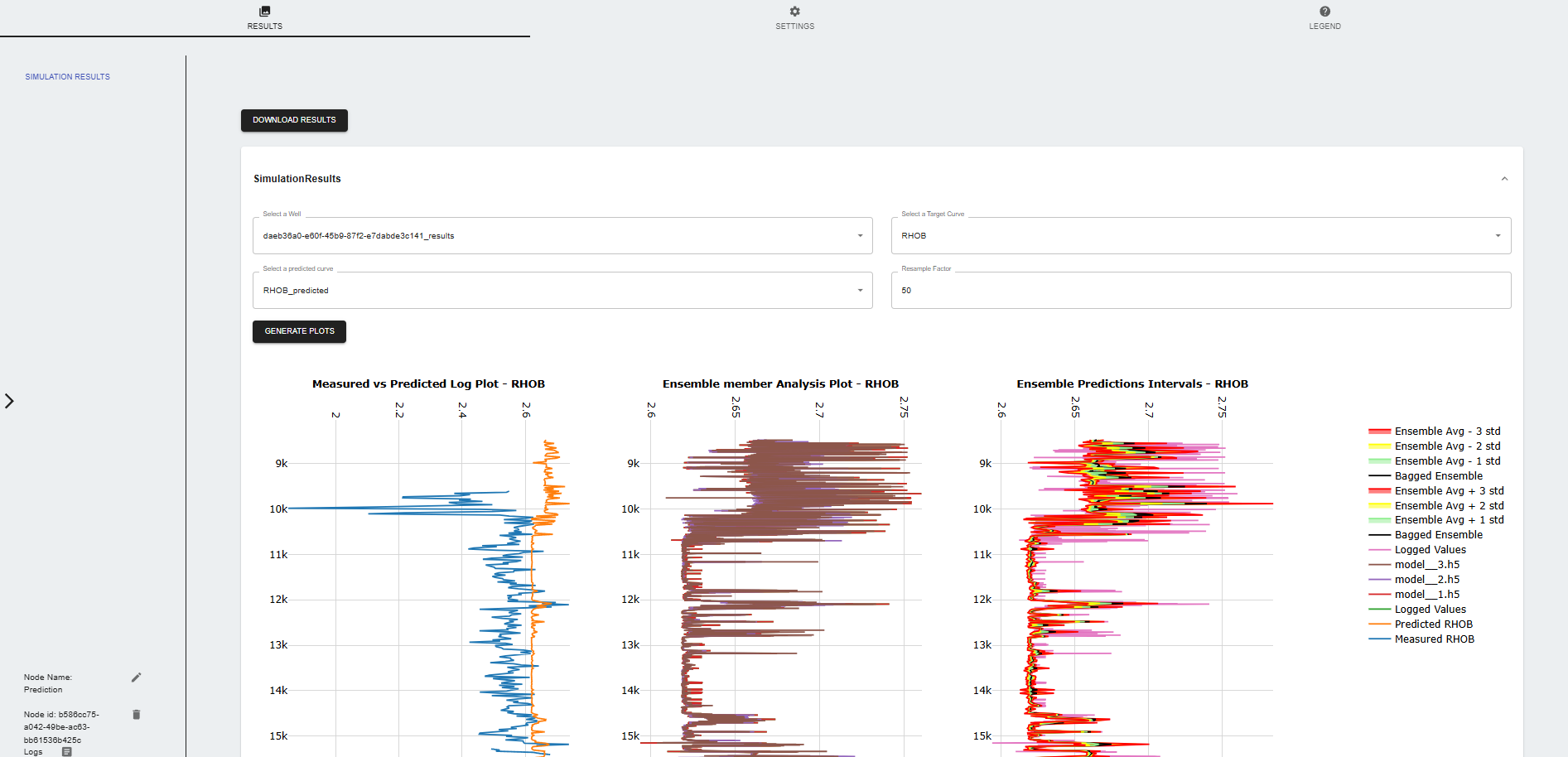Click the pencil icon to edit node name
Screen dimensions: 1568x757
pos(137,677)
